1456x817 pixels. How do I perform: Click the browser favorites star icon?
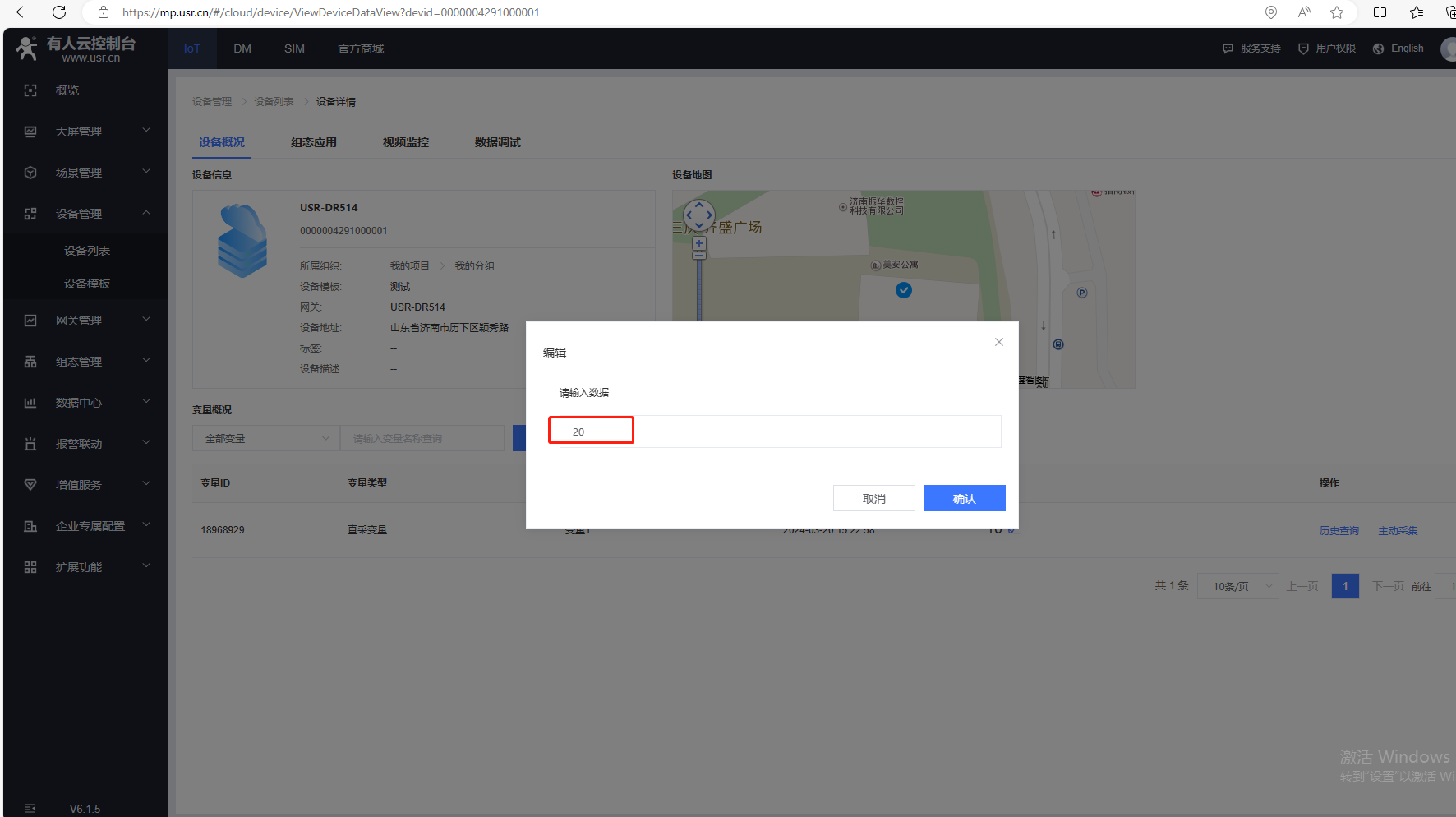click(1337, 12)
